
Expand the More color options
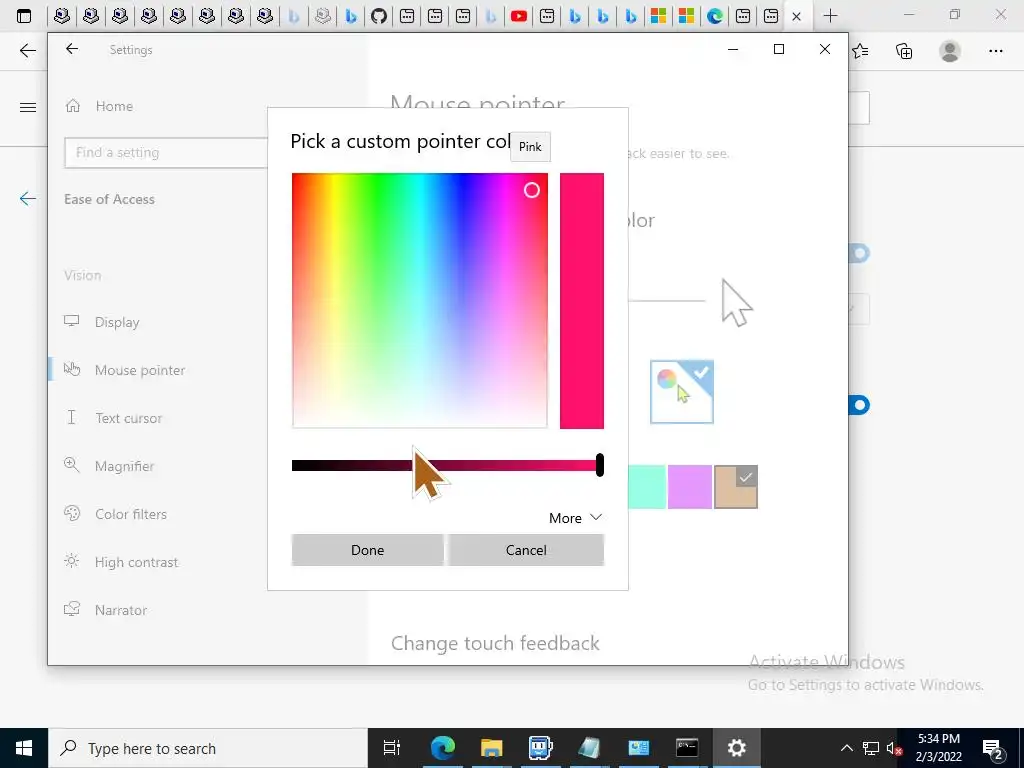pyautogui.click(x=575, y=518)
